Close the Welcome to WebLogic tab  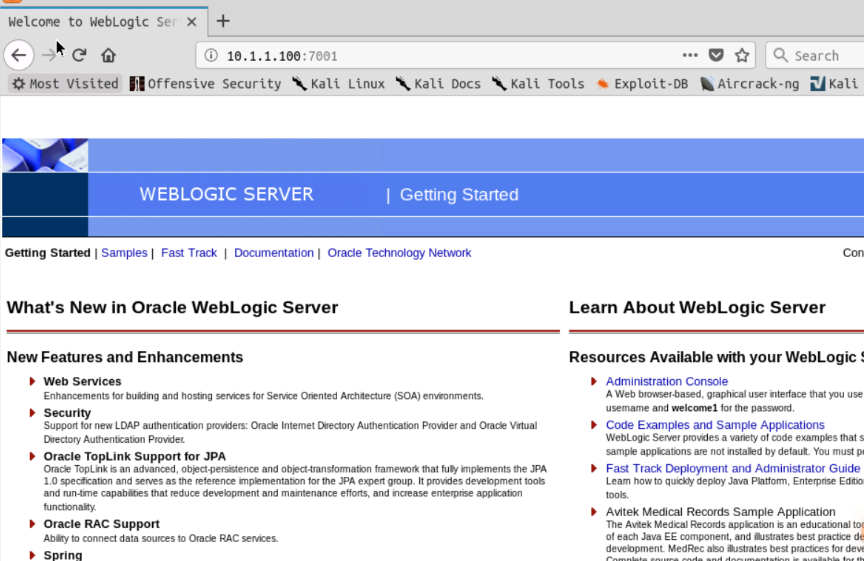click(x=192, y=21)
